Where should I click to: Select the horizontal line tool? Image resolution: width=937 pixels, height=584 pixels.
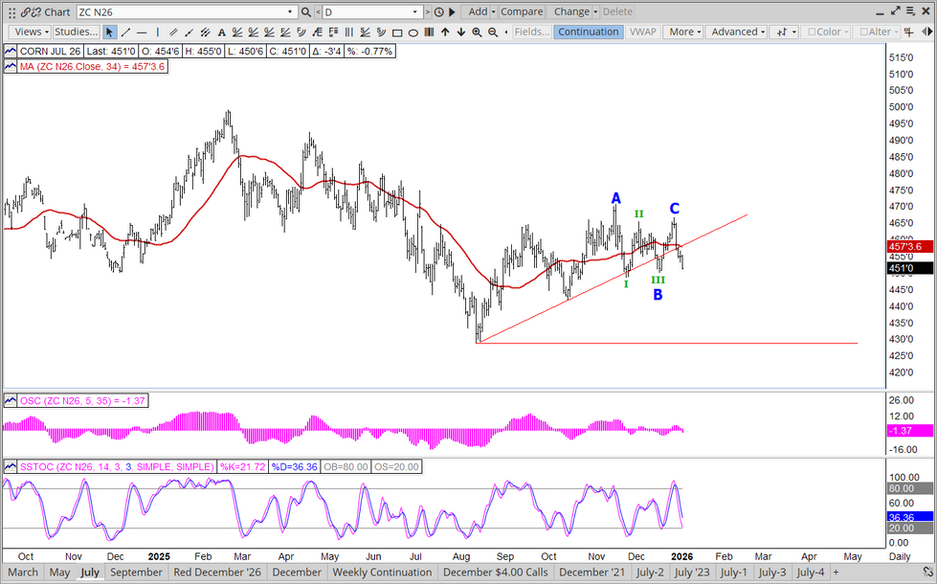pyautogui.click(x=142, y=32)
